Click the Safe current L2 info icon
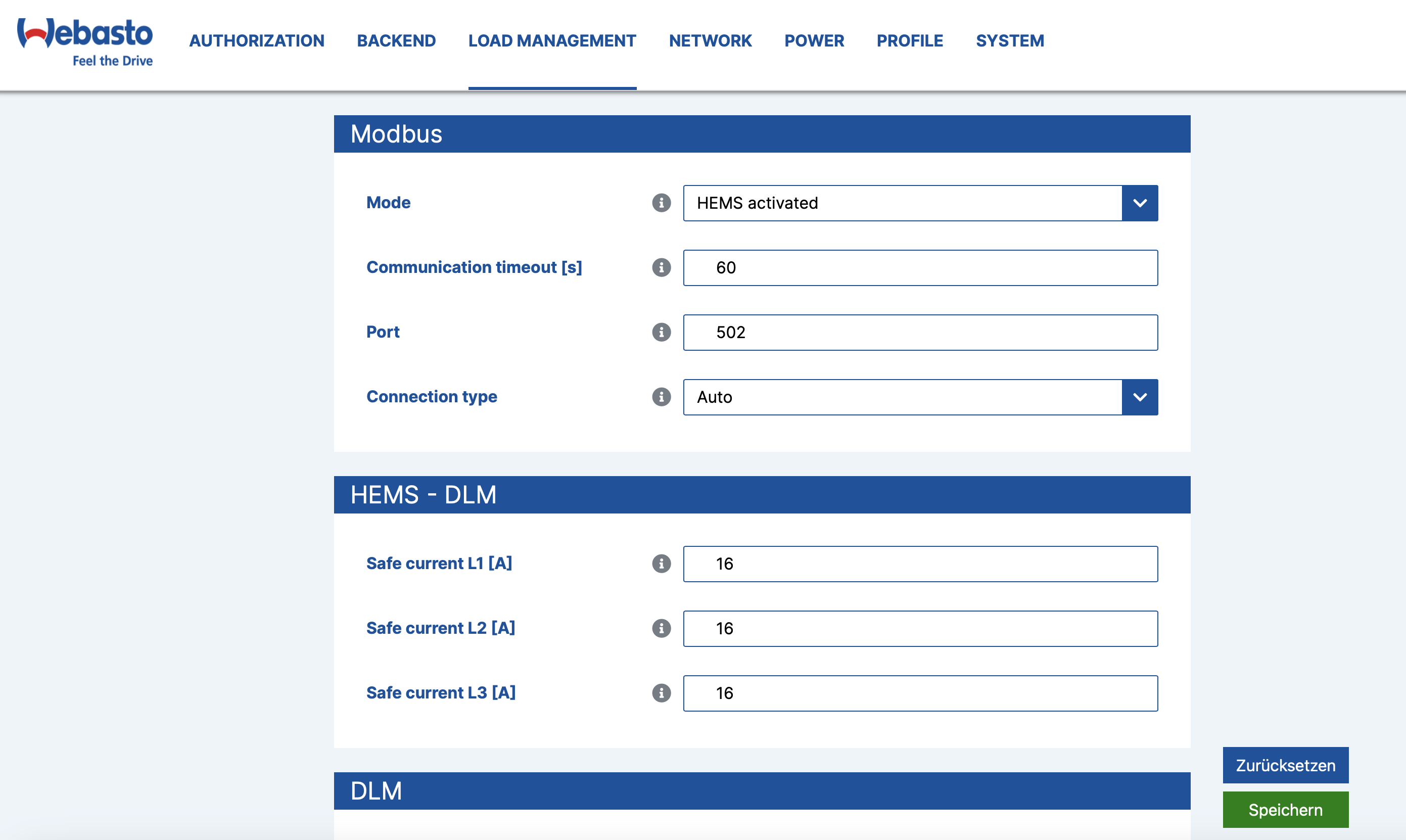This screenshot has width=1406, height=840. pyautogui.click(x=661, y=628)
